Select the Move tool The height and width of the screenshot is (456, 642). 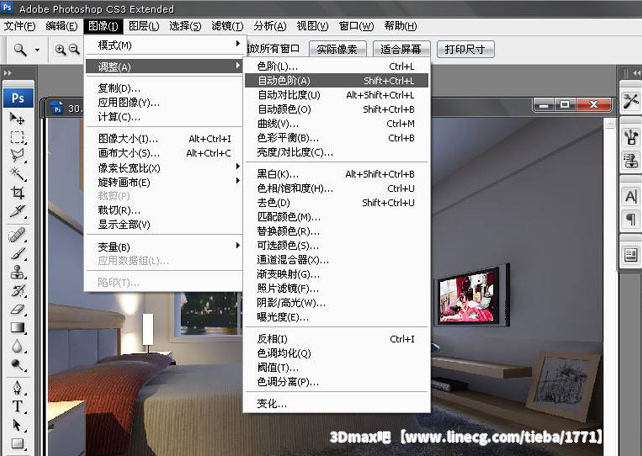(x=17, y=119)
